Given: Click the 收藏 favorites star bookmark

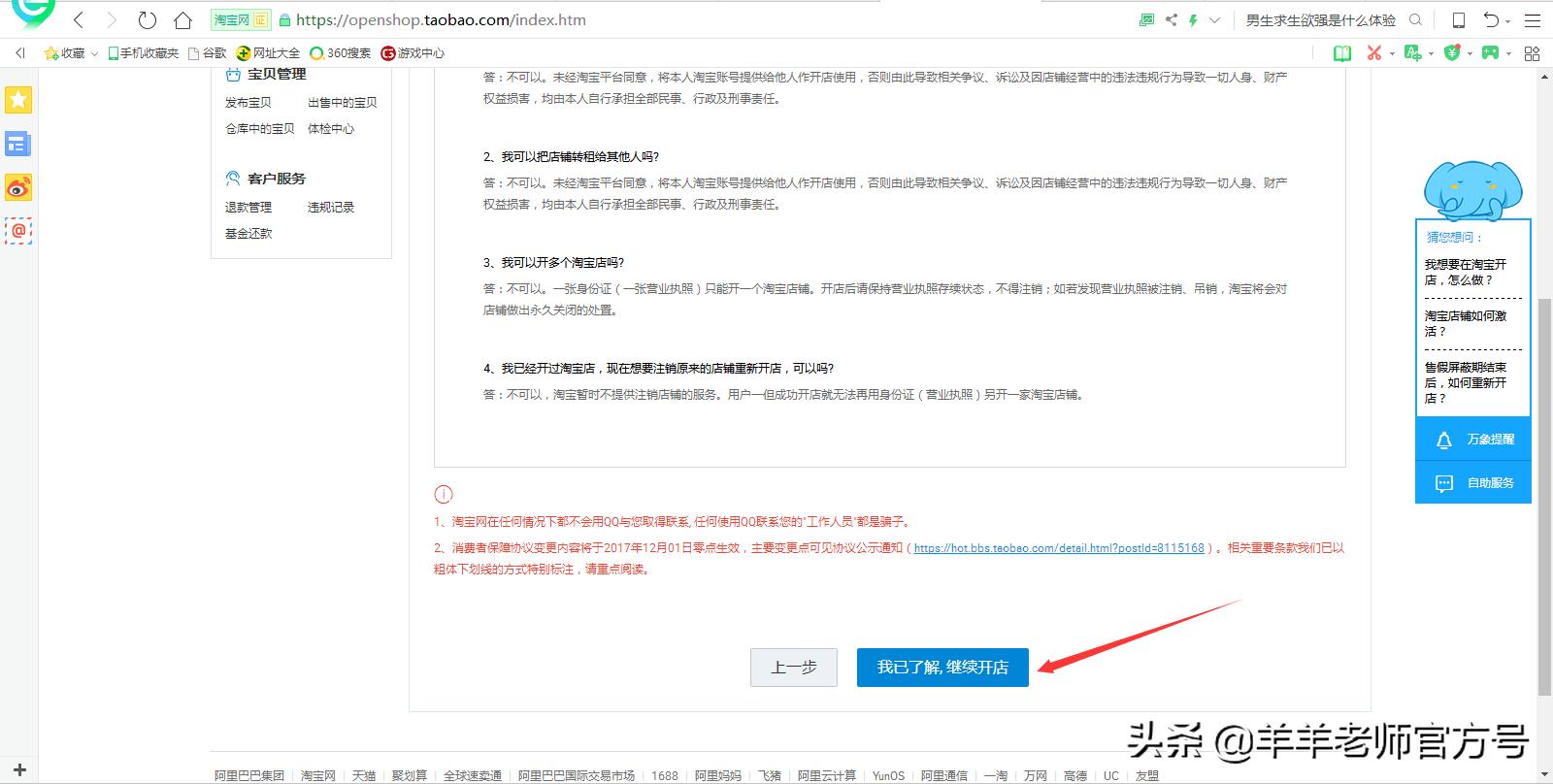Looking at the screenshot, I should point(64,53).
